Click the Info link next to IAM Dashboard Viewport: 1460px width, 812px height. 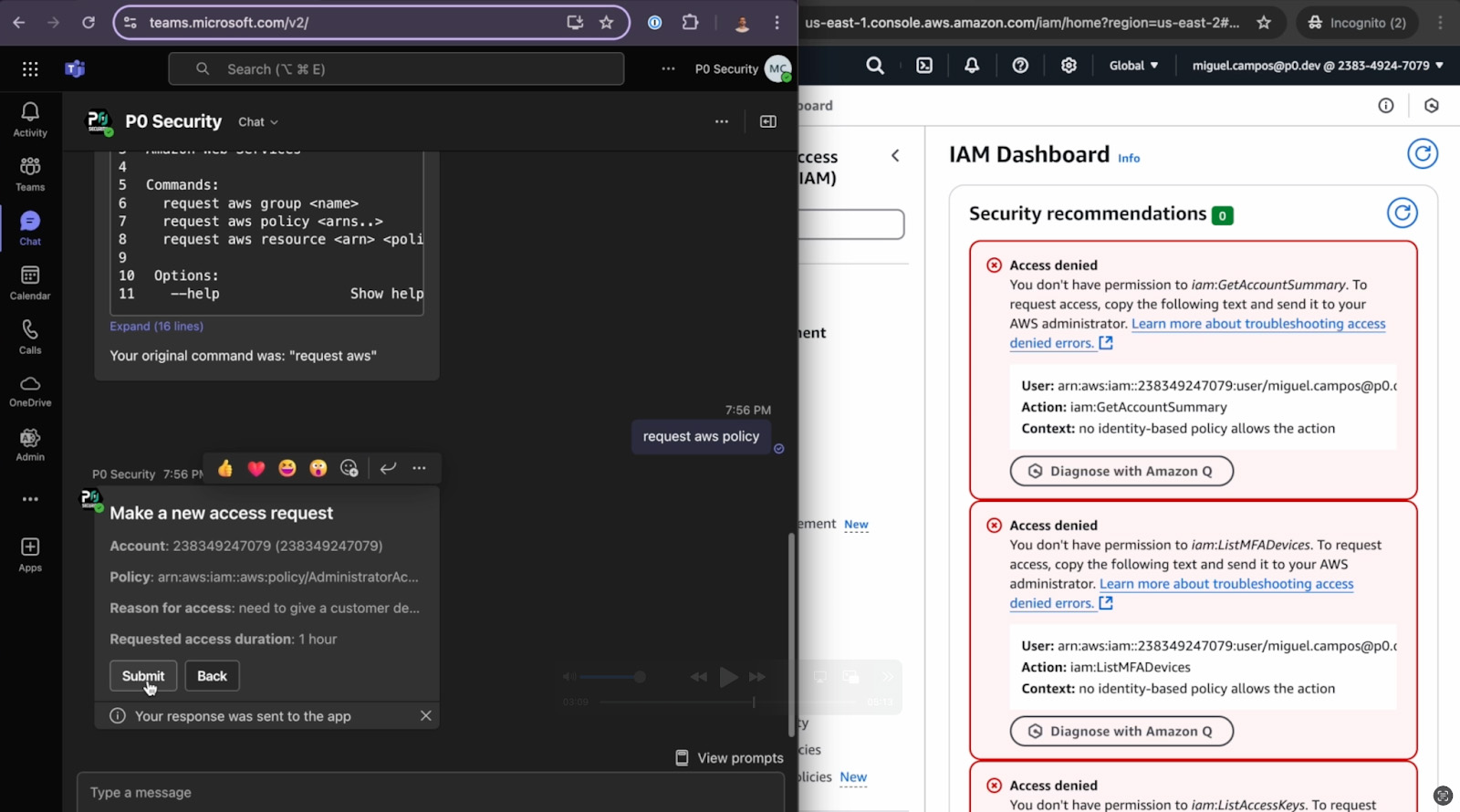[1129, 158]
